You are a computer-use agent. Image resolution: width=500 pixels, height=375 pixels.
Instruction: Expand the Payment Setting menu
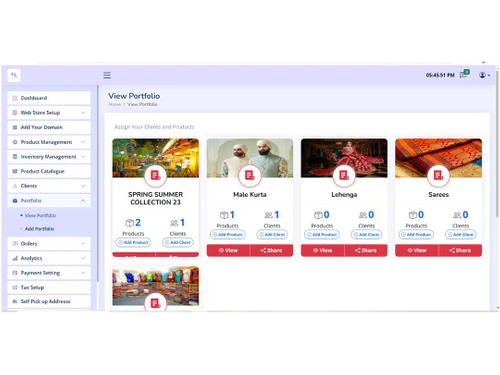pos(49,273)
